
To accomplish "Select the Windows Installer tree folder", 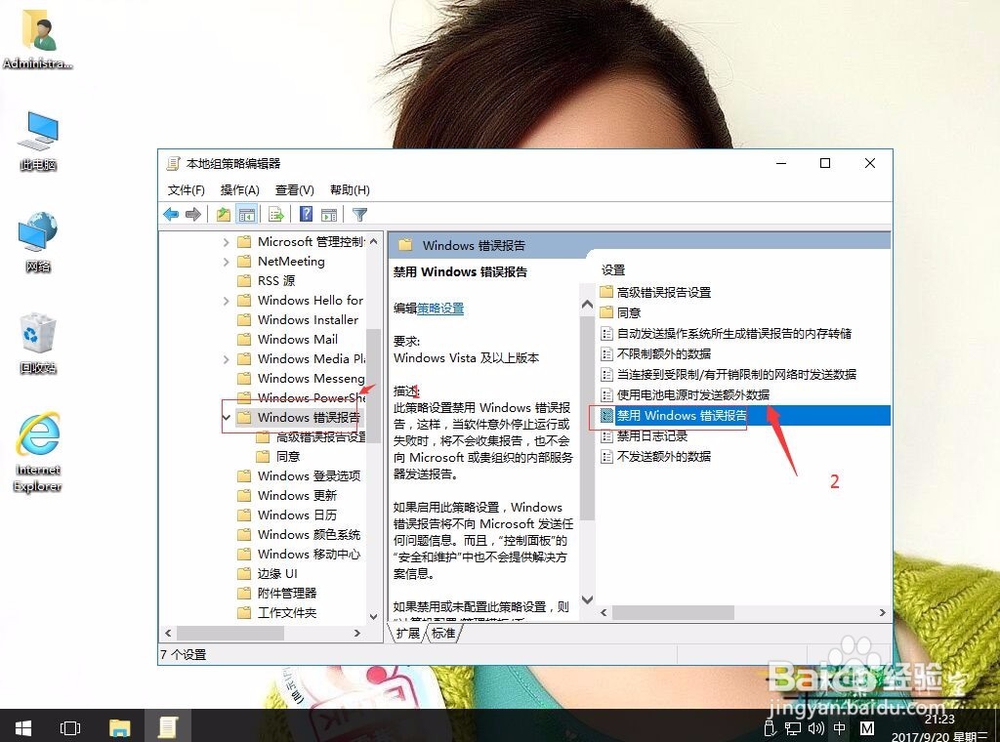I will 297,320.
